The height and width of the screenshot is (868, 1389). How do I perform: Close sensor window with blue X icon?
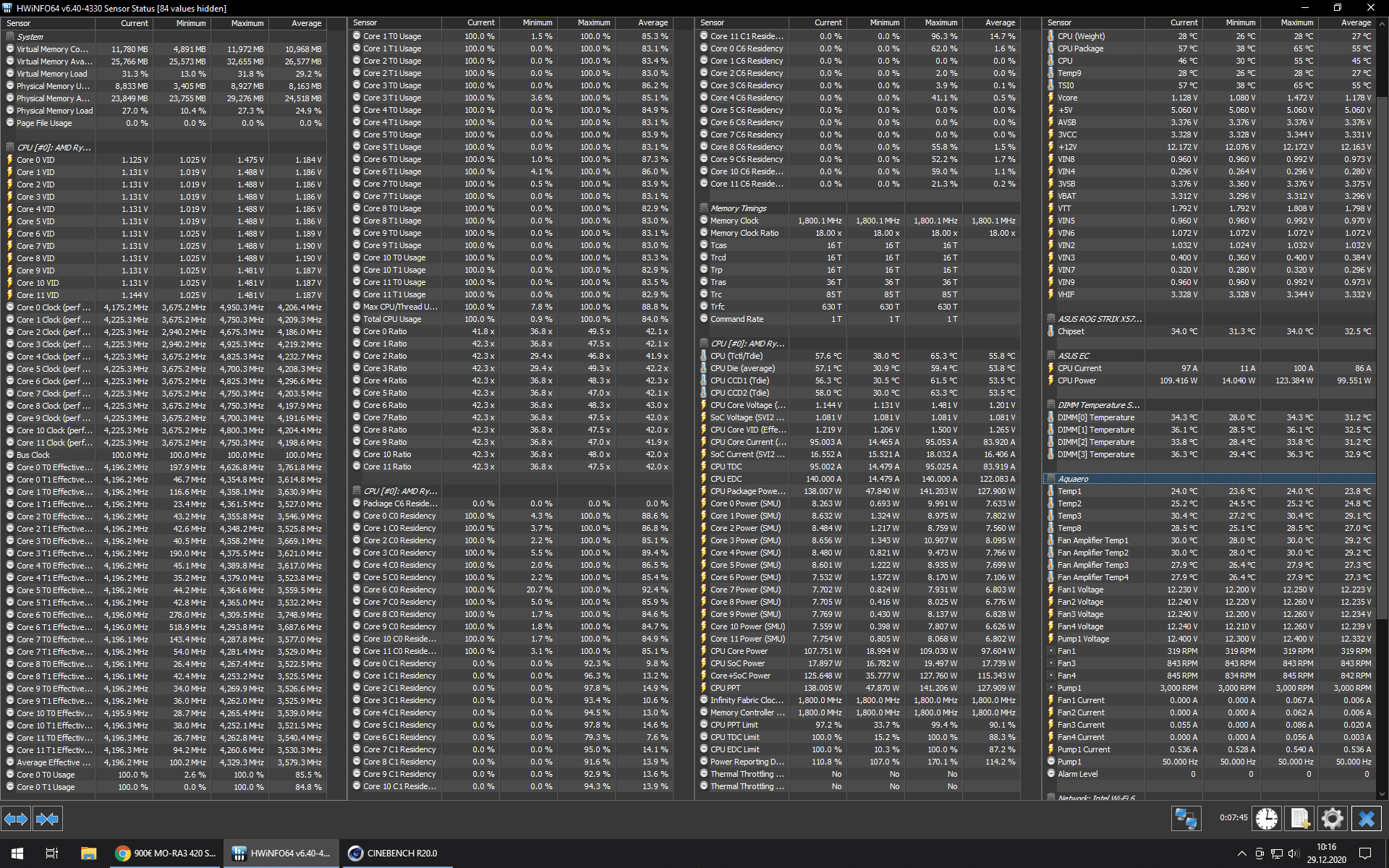coord(1366,818)
